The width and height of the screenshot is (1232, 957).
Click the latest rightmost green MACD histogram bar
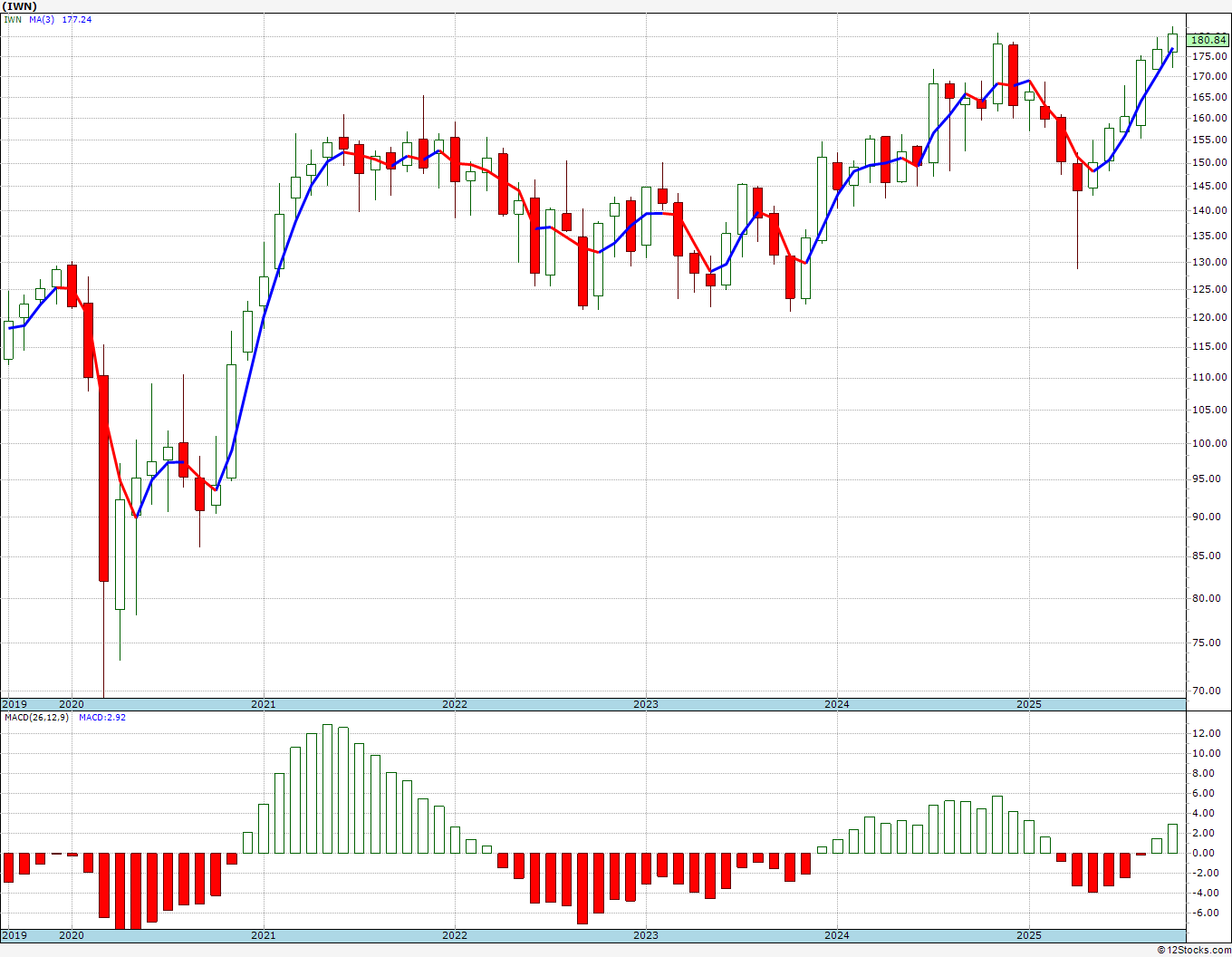[1172, 838]
